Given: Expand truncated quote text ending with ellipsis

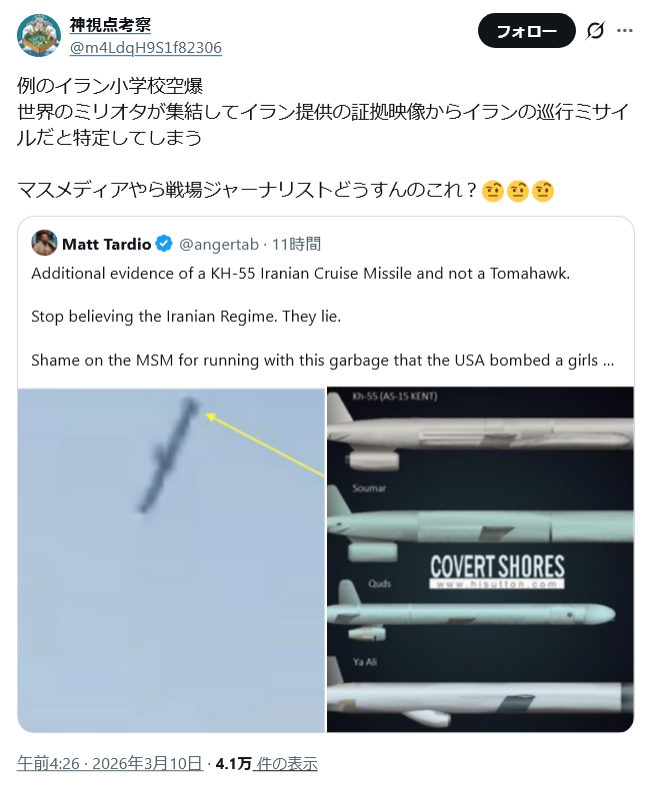Looking at the screenshot, I should pos(608,361).
